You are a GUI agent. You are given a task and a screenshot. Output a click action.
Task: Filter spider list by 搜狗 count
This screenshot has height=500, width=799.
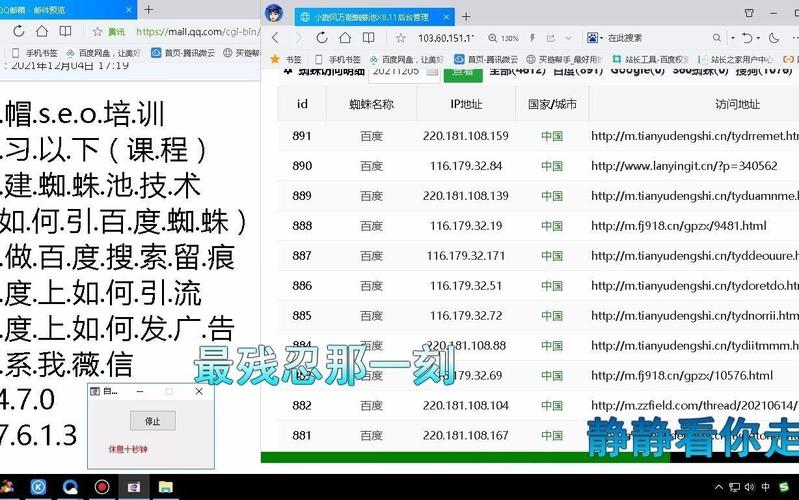pos(764,71)
